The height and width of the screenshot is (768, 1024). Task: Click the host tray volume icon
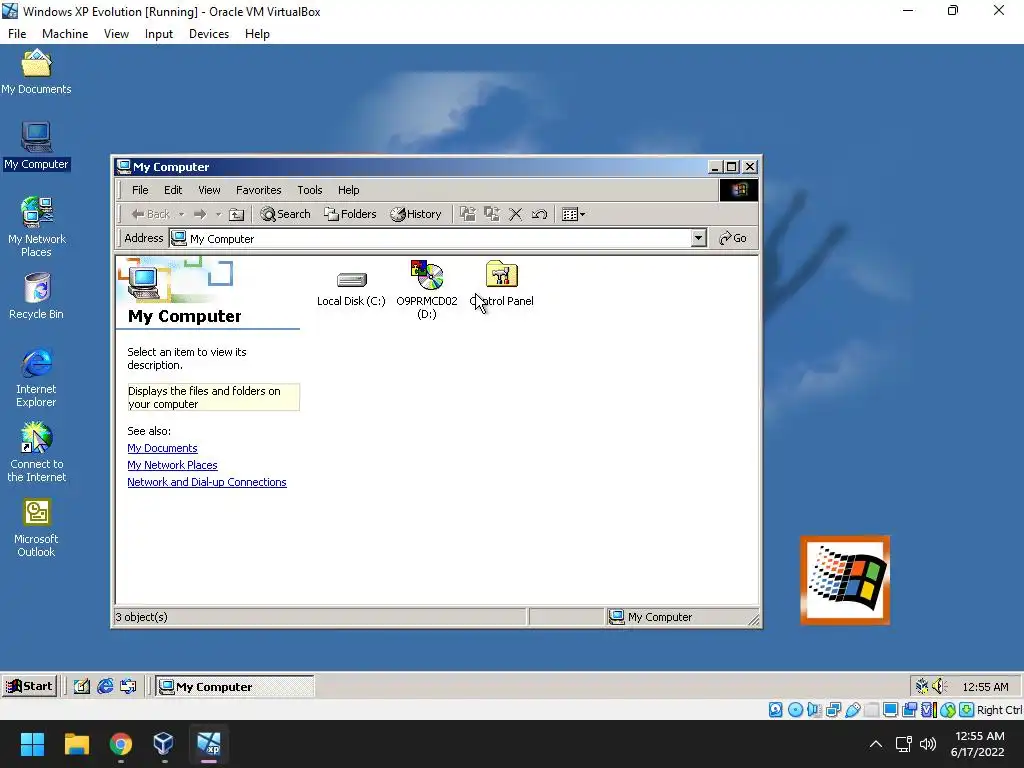[927, 744]
